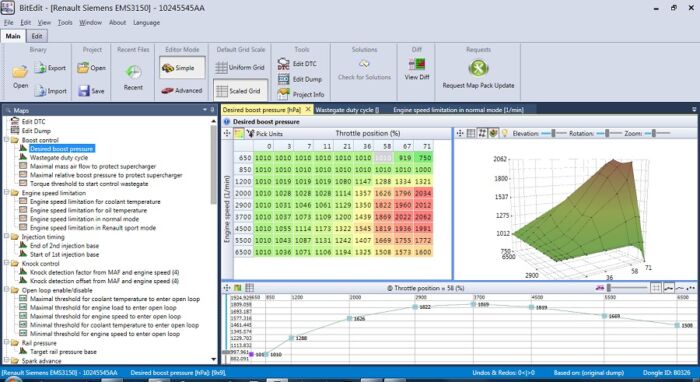Click the Export binary icon

(x=41, y=68)
